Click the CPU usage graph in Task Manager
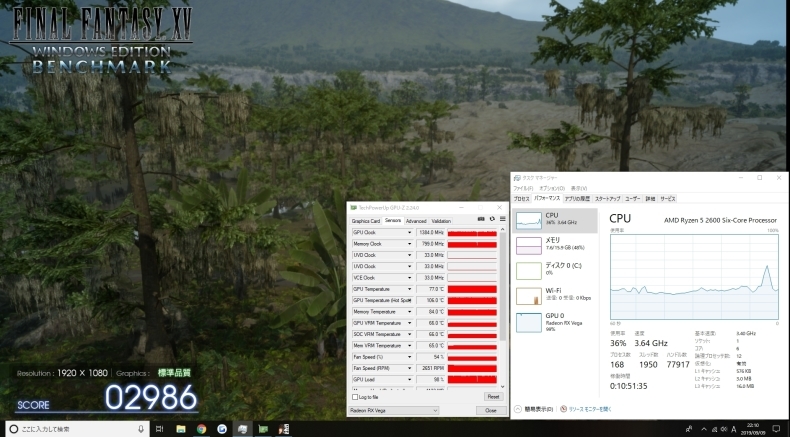 [694, 276]
